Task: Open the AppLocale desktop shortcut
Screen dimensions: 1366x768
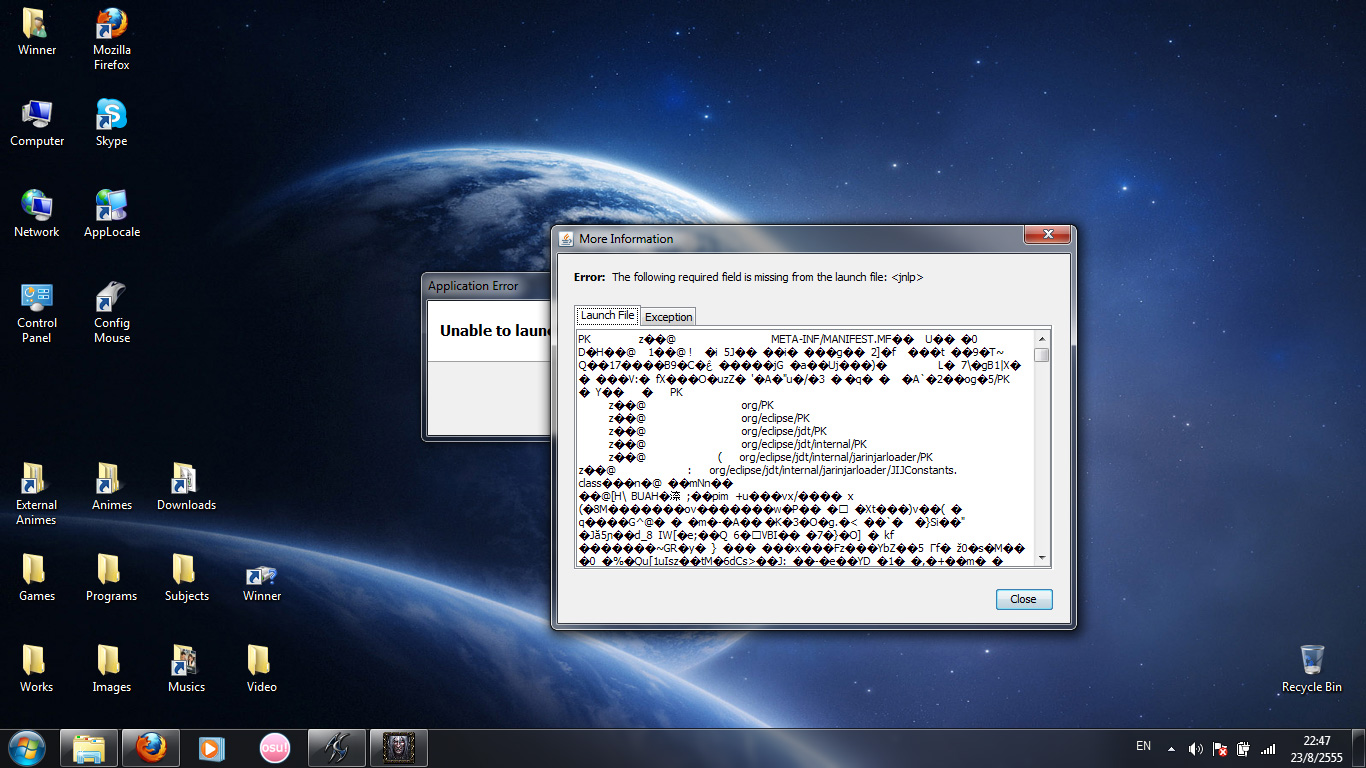Action: [112, 215]
